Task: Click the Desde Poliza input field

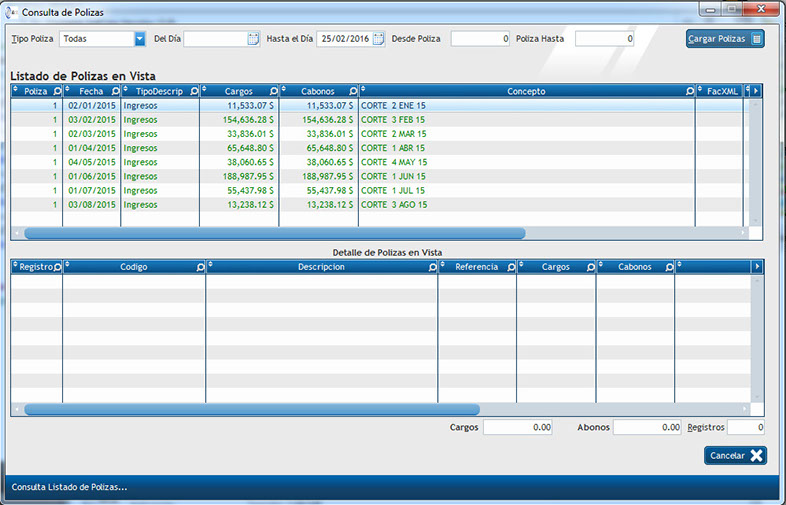Action: (x=480, y=39)
